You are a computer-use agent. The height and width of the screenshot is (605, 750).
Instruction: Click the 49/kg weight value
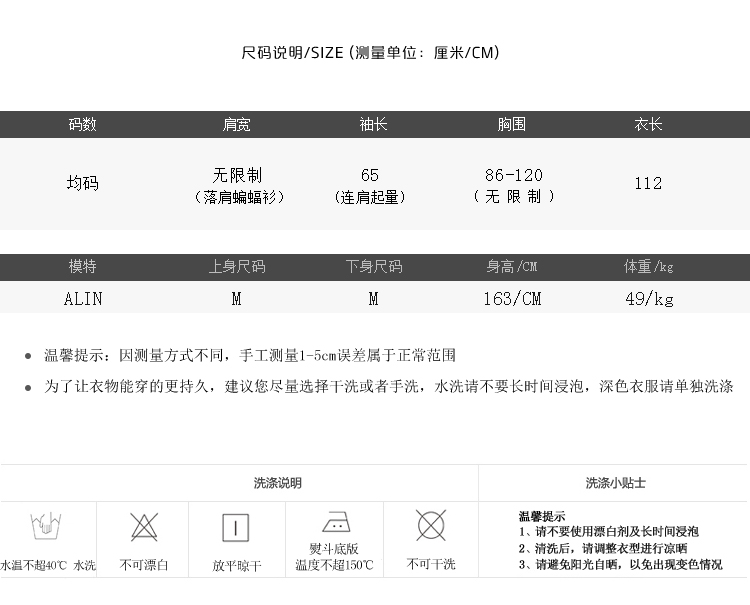pos(649,299)
